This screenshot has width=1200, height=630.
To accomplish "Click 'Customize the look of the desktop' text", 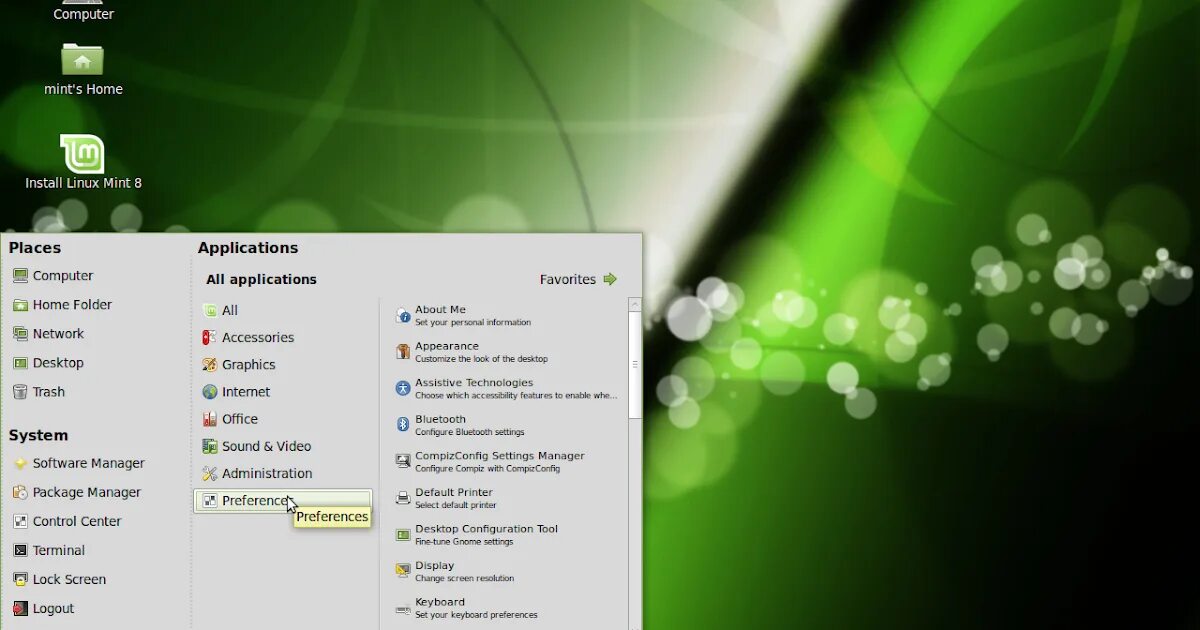I will (481, 359).
